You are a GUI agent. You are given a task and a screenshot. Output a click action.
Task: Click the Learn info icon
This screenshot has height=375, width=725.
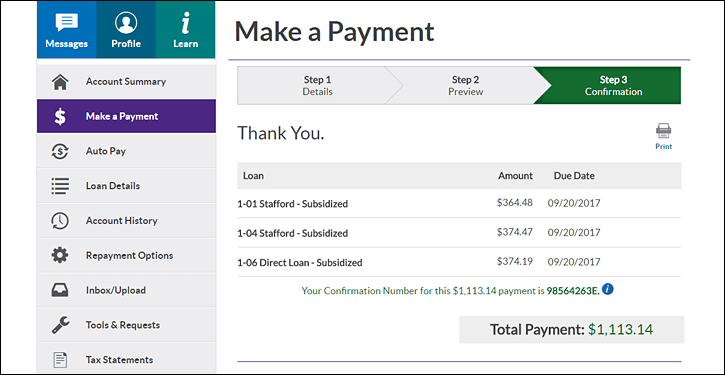pyautogui.click(x=185, y=23)
